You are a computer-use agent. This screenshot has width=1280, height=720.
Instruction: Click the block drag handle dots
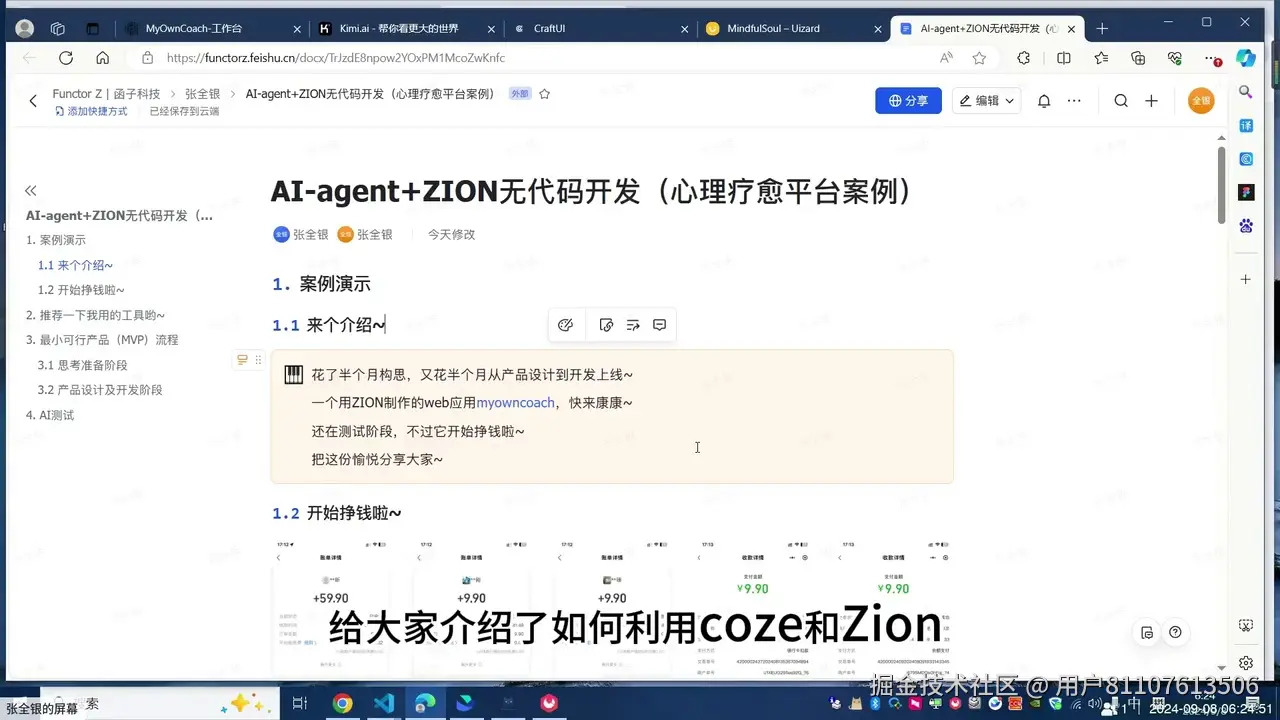[x=258, y=360]
